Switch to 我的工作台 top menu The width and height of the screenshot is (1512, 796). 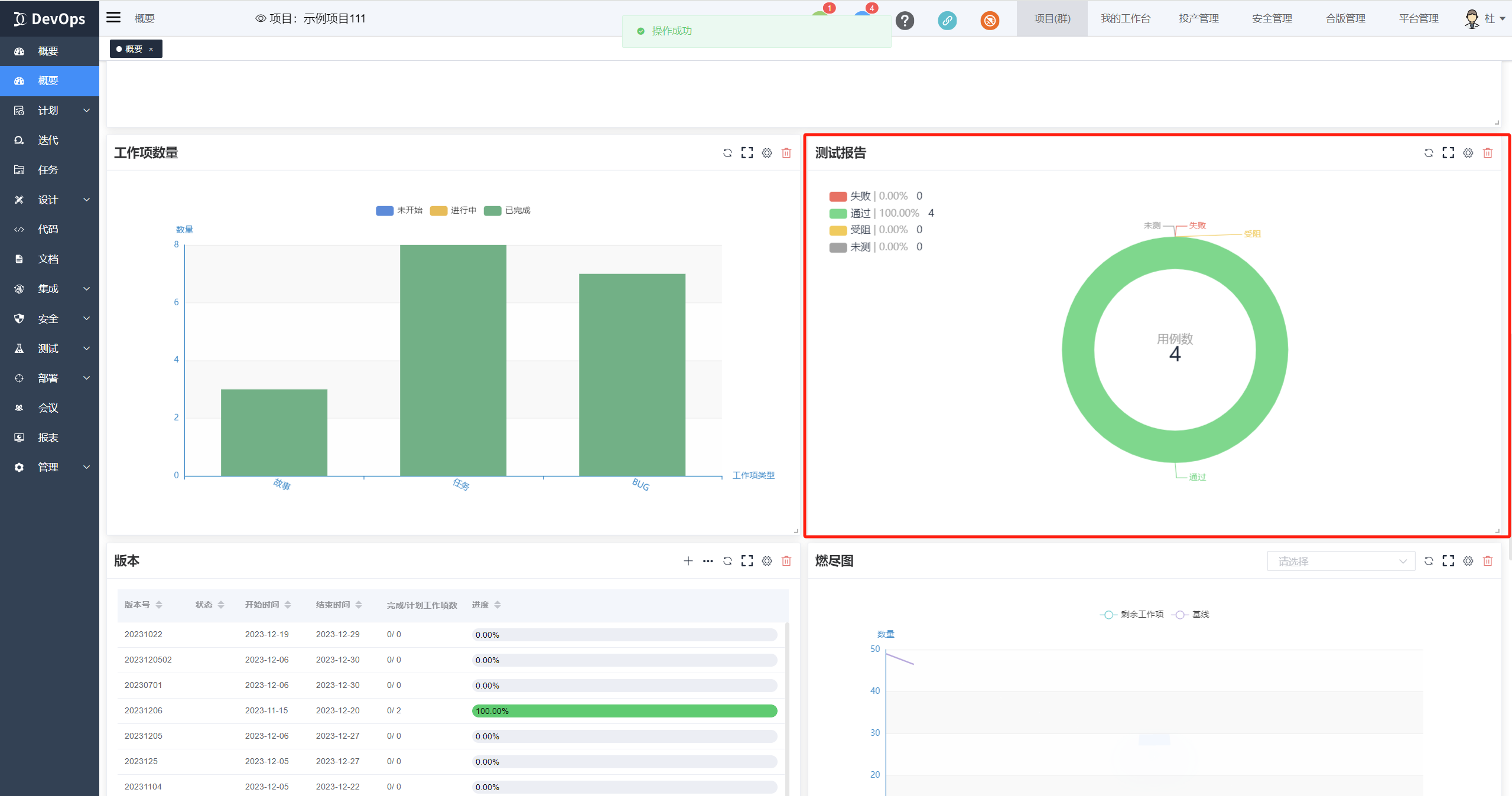click(x=1125, y=18)
